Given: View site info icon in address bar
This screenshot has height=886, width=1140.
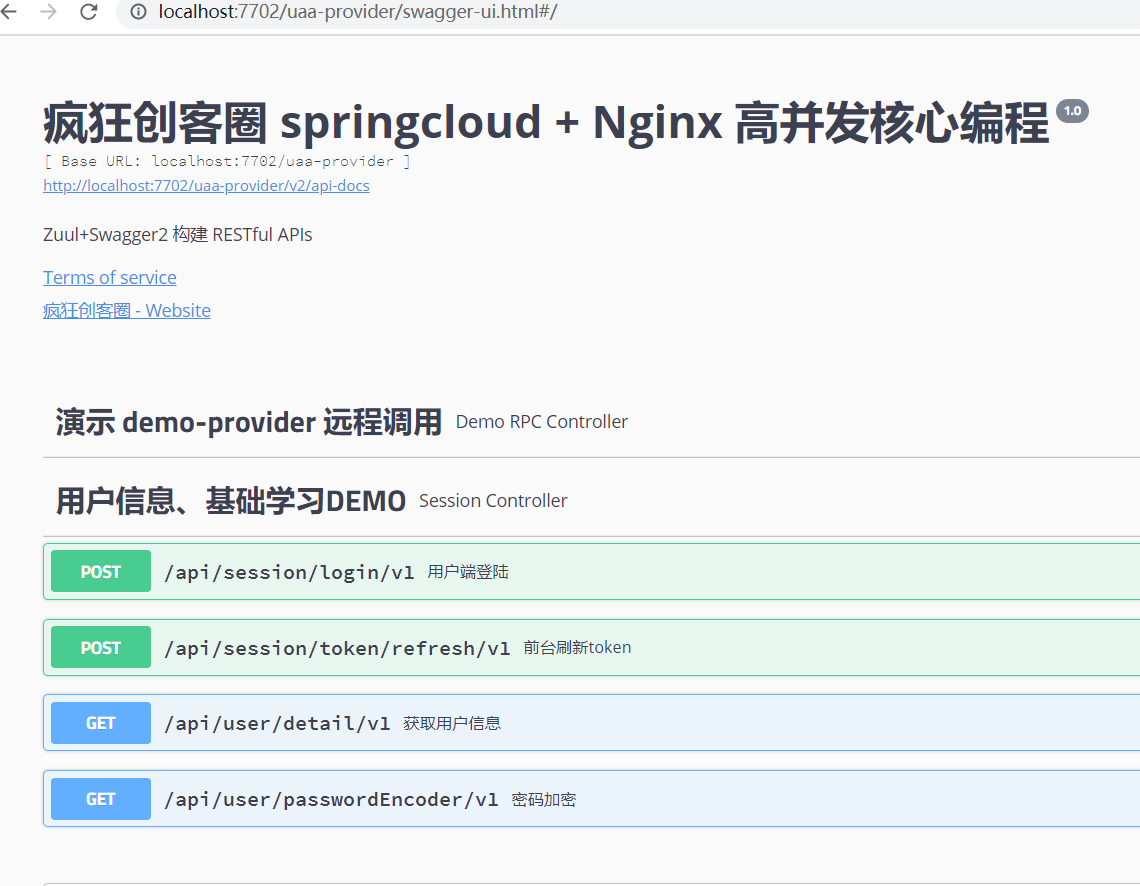Looking at the screenshot, I should coord(138,12).
